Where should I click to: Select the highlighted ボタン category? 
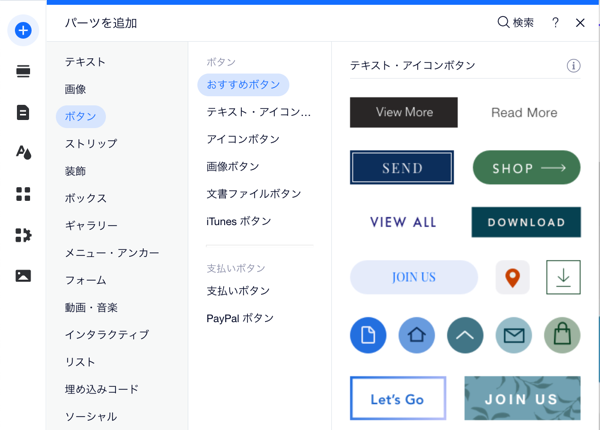pos(81,116)
